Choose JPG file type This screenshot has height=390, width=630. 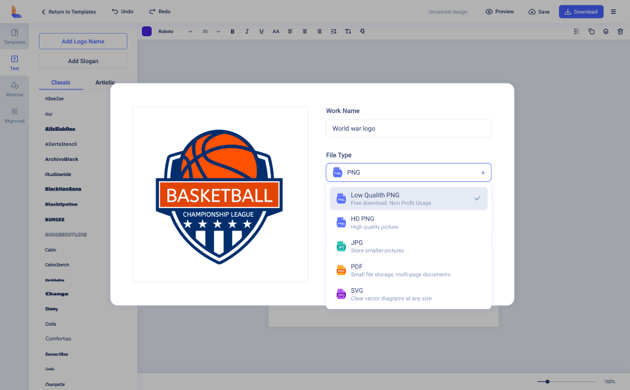[x=409, y=246]
